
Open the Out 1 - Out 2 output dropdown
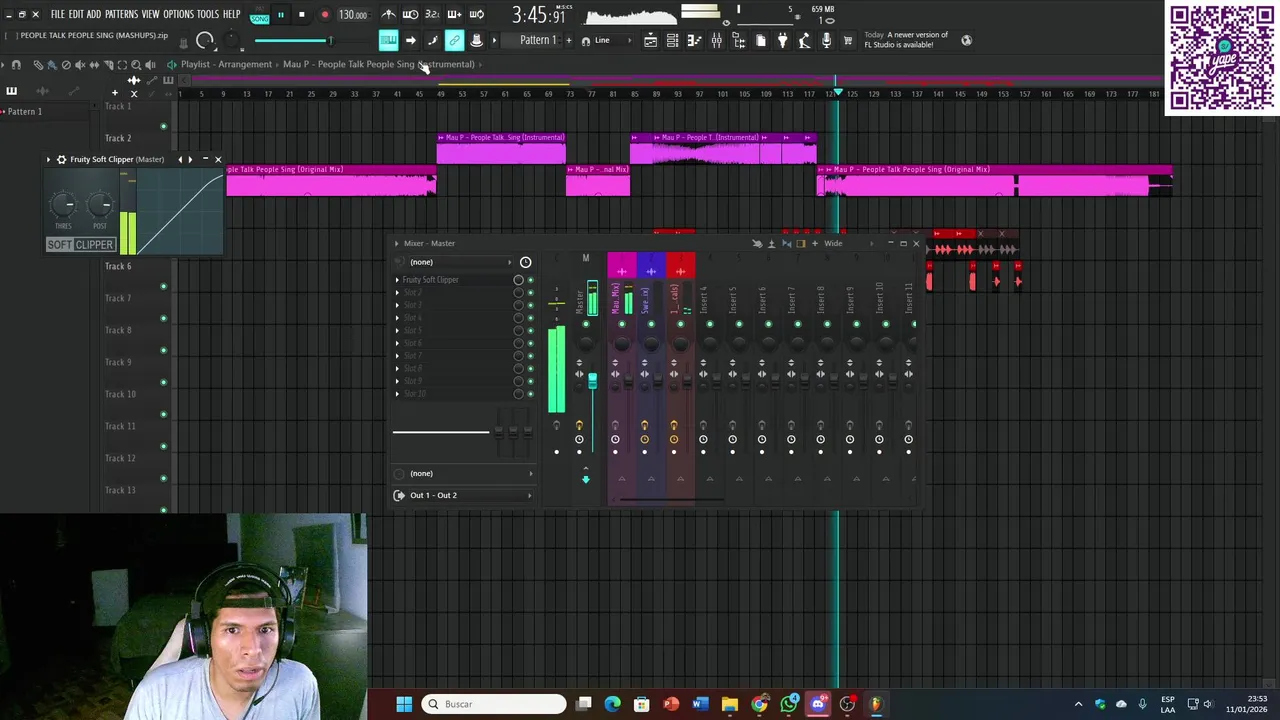465,495
